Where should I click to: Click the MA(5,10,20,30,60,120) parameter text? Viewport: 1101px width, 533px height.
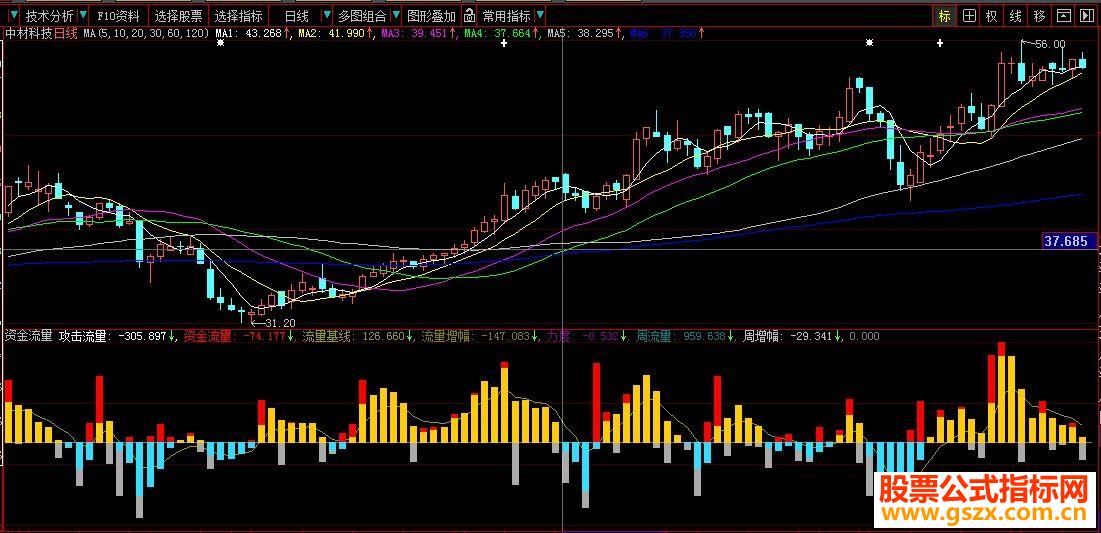[x=146, y=32]
